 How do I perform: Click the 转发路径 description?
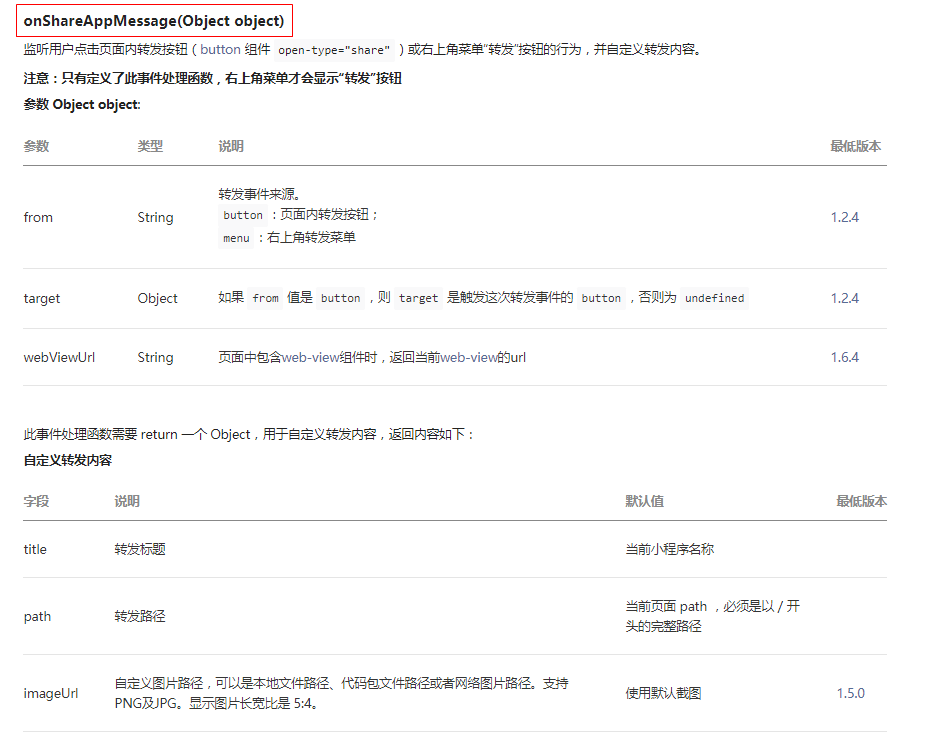click(x=140, y=616)
